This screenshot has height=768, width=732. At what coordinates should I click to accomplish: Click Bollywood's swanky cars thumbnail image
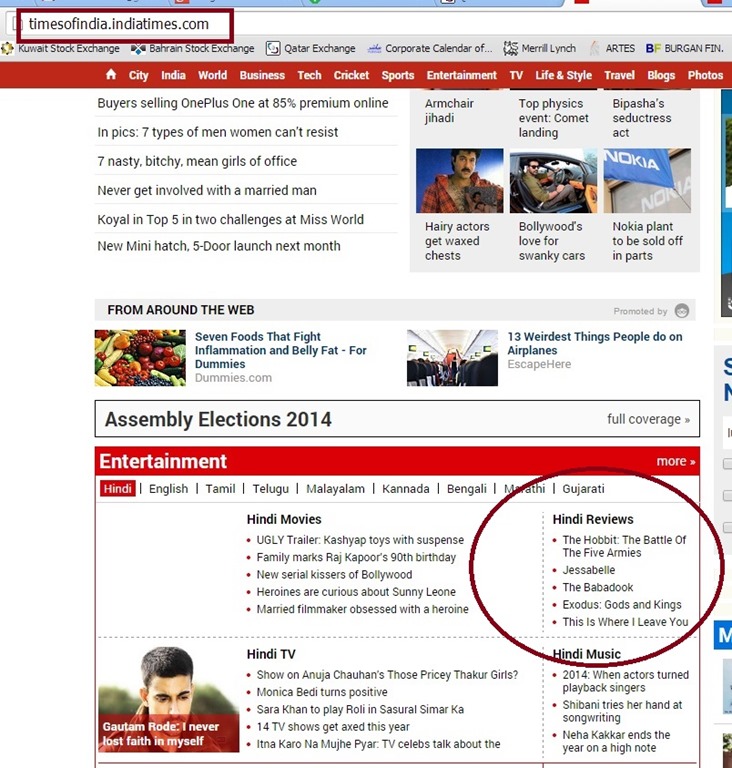tap(553, 181)
